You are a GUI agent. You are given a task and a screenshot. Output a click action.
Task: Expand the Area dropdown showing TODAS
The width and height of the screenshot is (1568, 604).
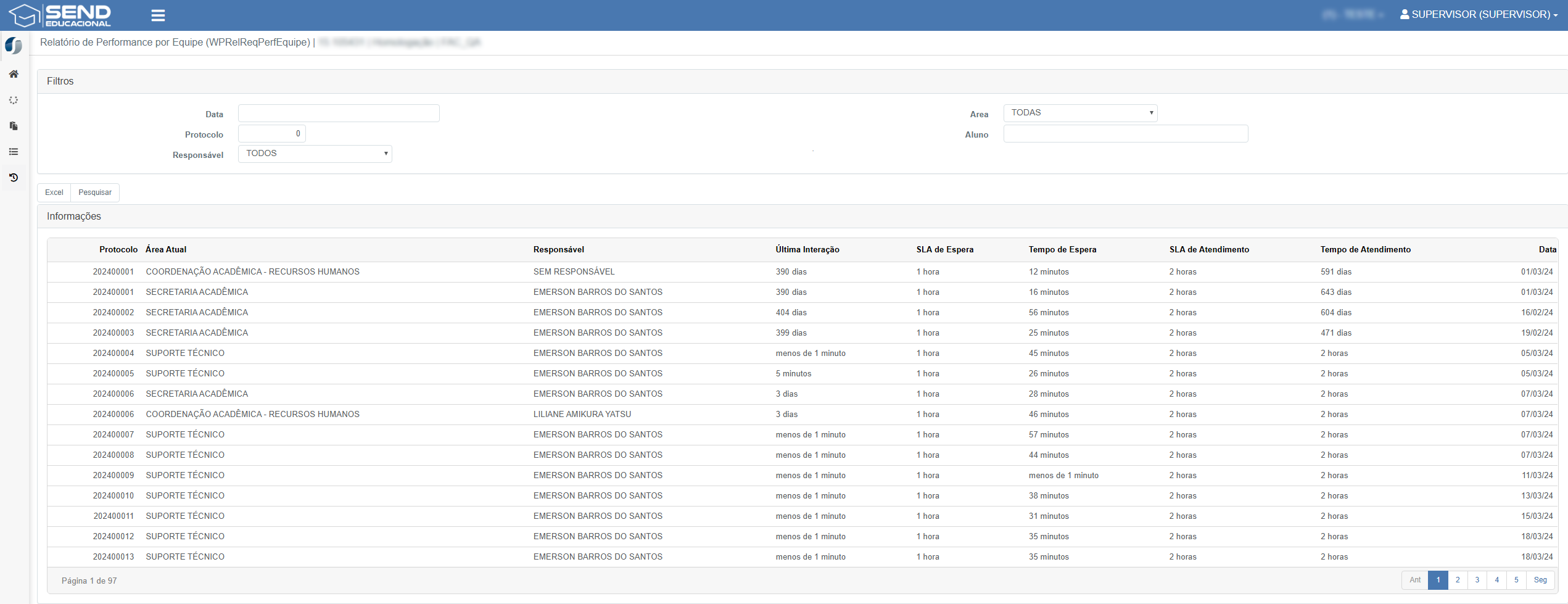[x=1080, y=113]
